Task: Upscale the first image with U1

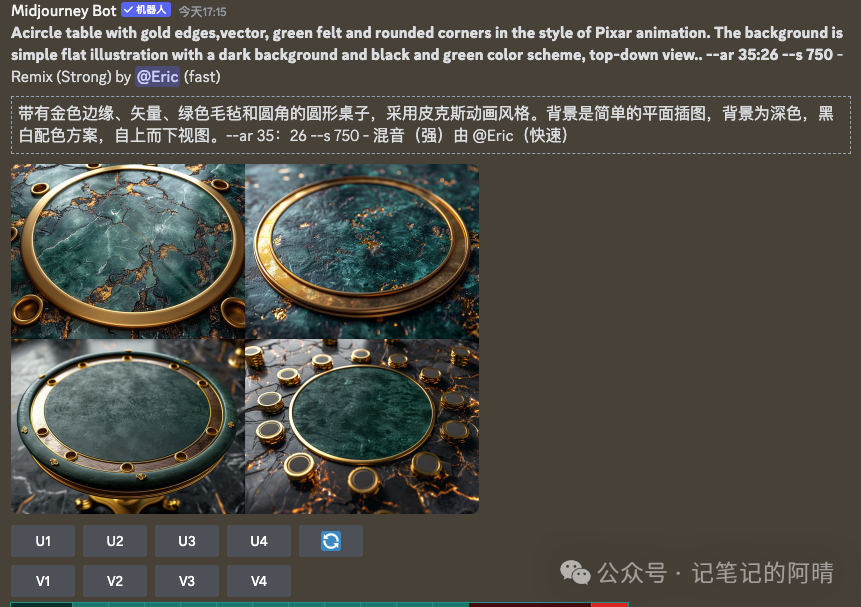Action: pos(43,541)
